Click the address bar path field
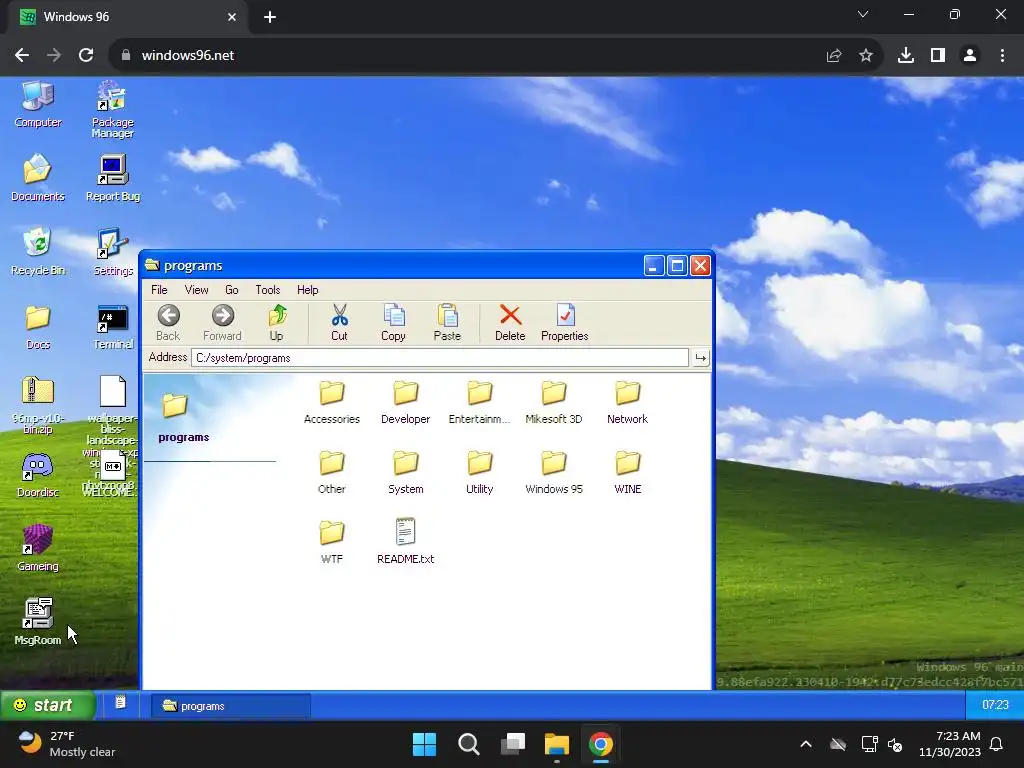The image size is (1024, 768). click(x=440, y=358)
